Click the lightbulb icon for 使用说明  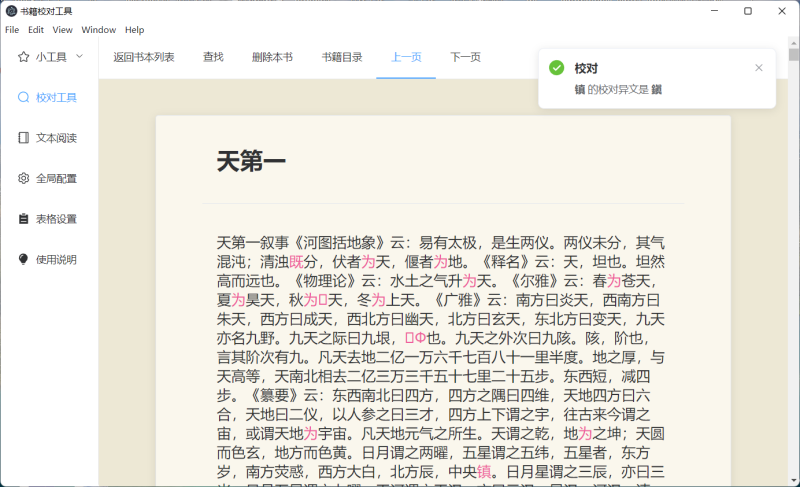coord(23,259)
